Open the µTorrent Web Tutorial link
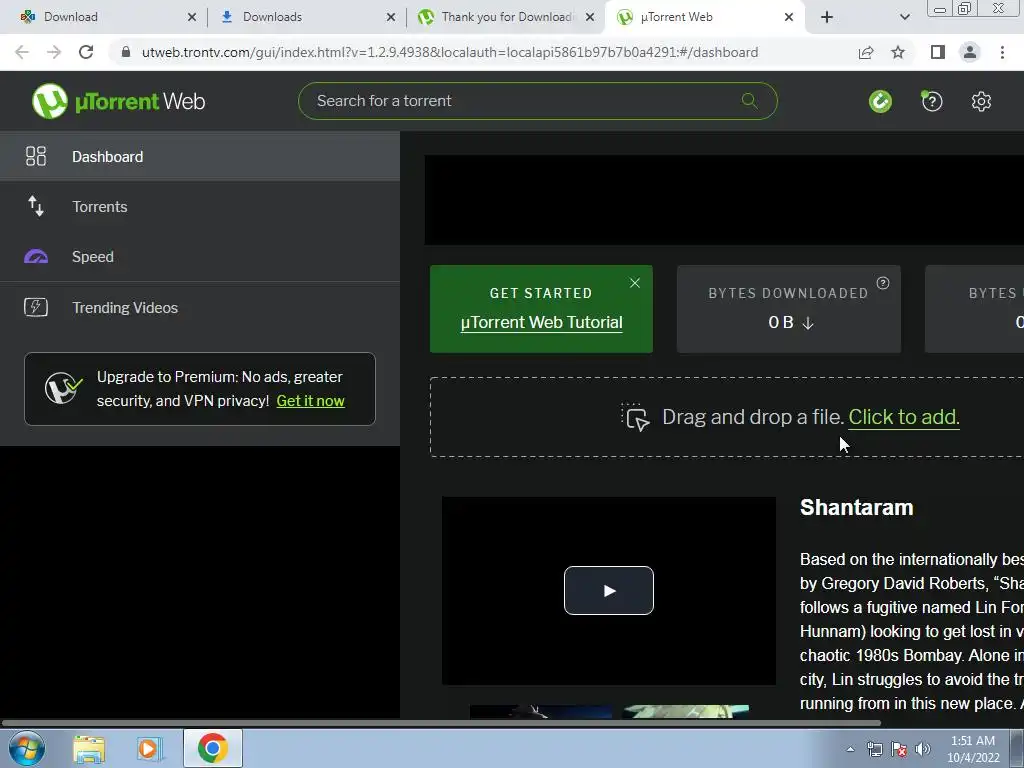The image size is (1024, 768). [x=541, y=323]
